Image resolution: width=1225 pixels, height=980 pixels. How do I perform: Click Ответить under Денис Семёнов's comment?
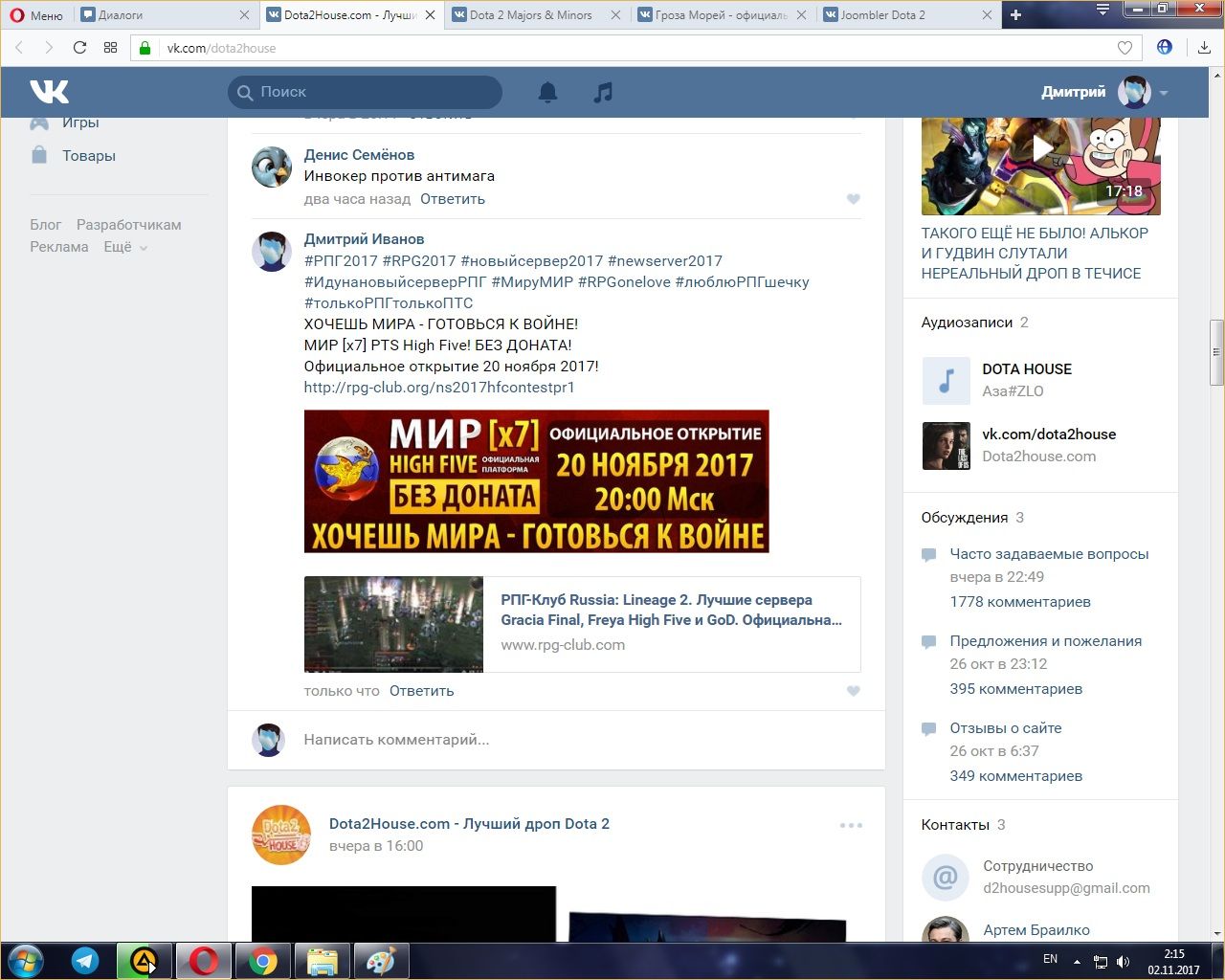pyautogui.click(x=453, y=199)
